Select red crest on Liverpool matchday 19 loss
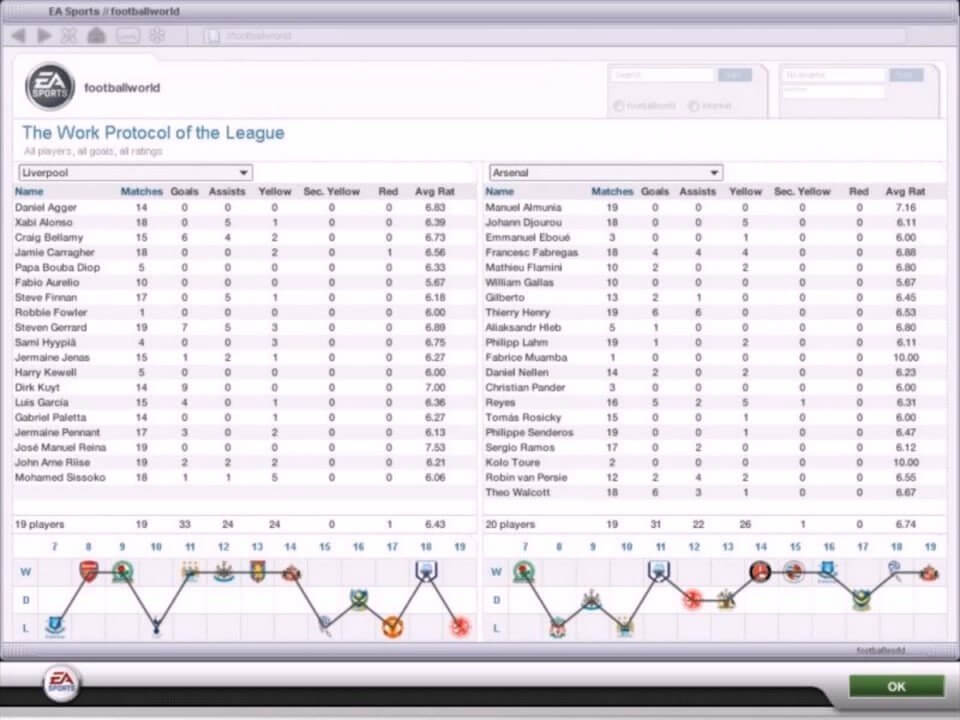The image size is (960, 720). click(x=460, y=627)
